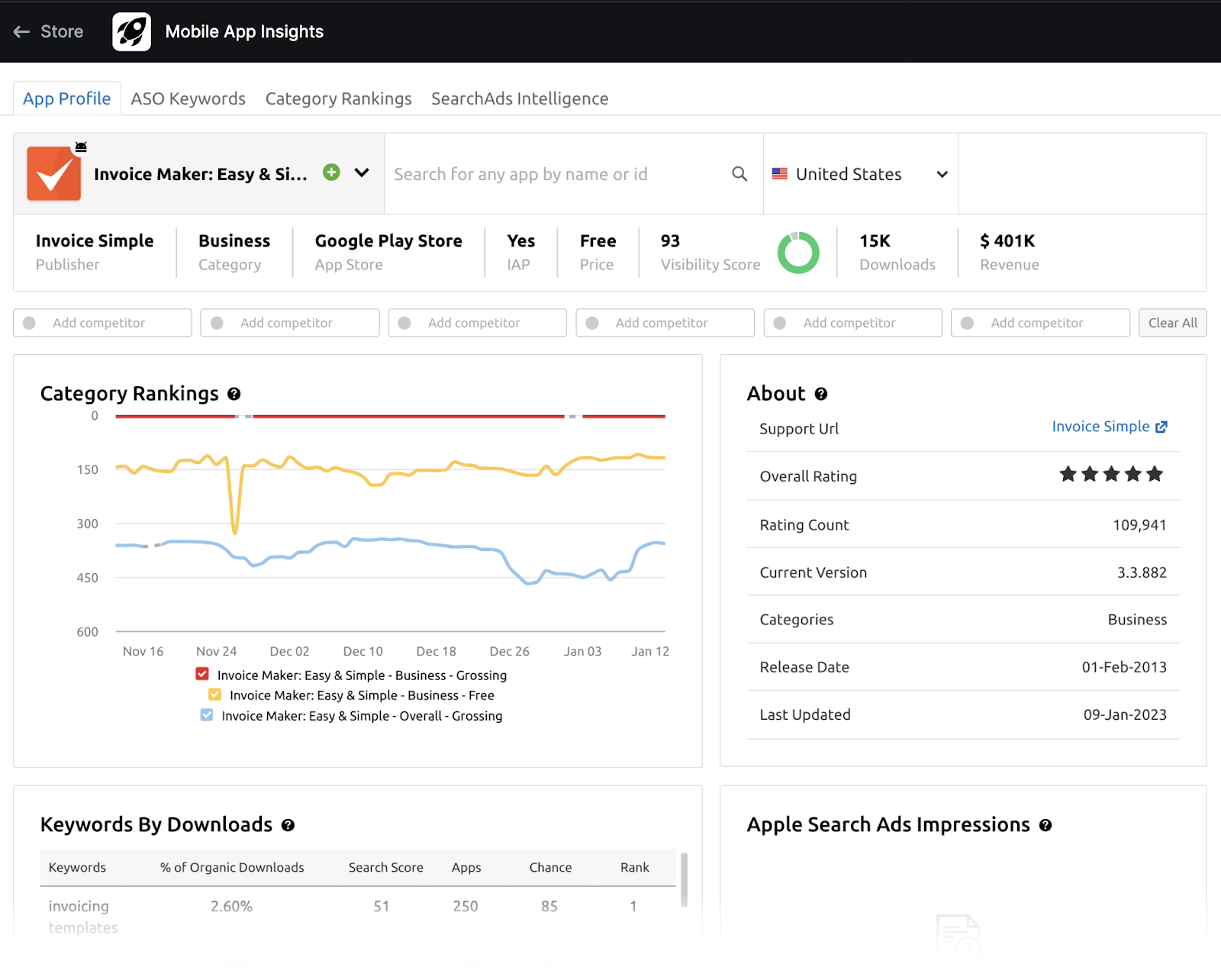The width and height of the screenshot is (1221, 980).
Task: Expand the app selector chevron
Action: (x=360, y=173)
